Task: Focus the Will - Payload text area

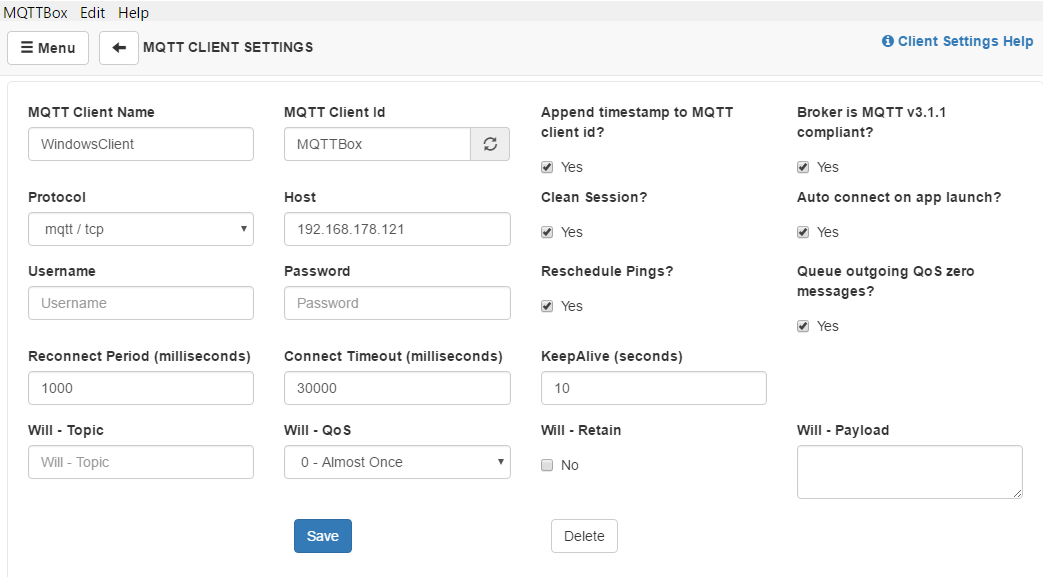Action: tap(909, 472)
